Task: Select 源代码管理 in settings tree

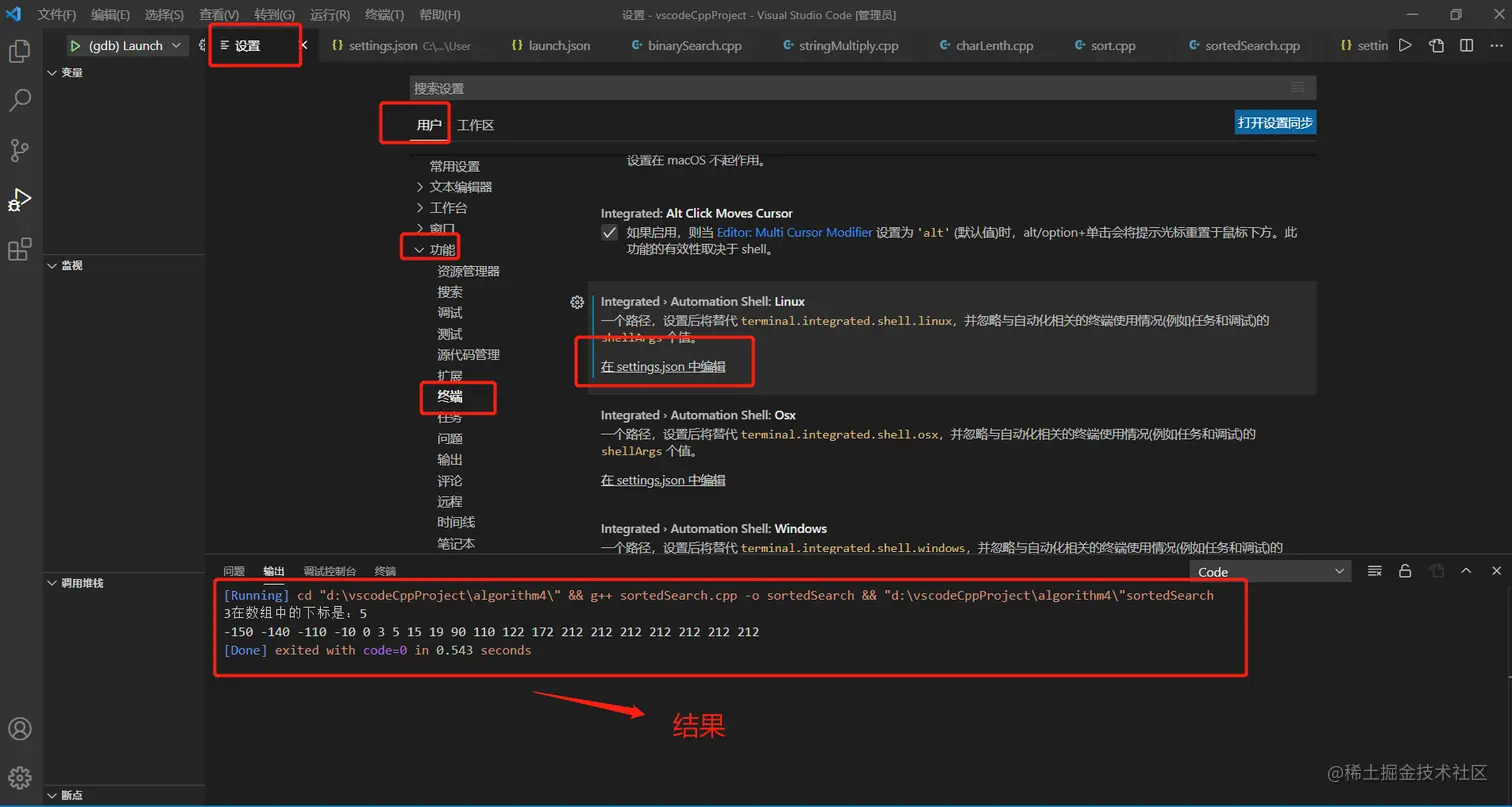Action: (468, 355)
